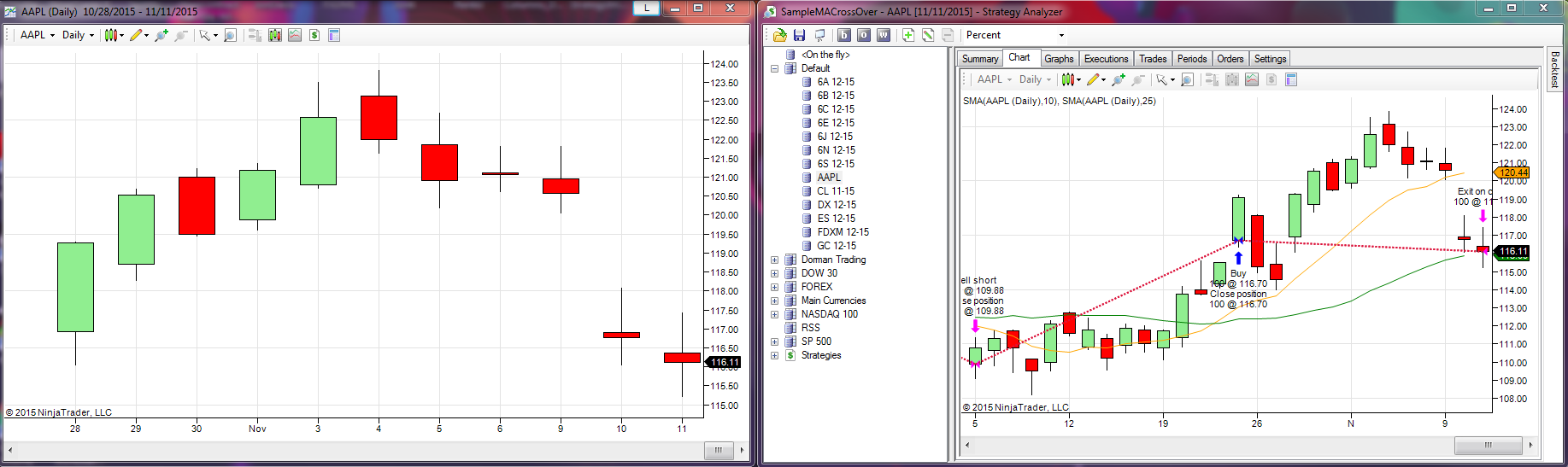Click the 'b' backtest button in Strategy Analyzer

click(x=844, y=35)
